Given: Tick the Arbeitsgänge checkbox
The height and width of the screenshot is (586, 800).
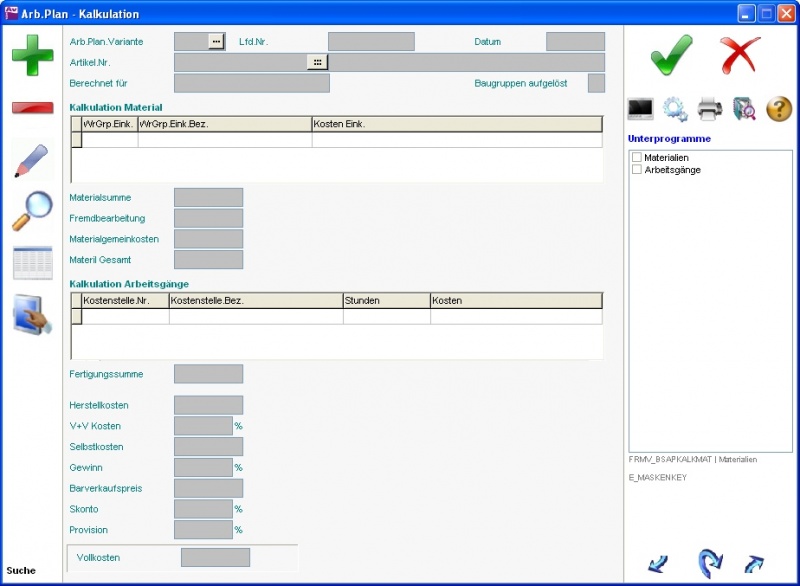Looking at the screenshot, I should (637, 170).
